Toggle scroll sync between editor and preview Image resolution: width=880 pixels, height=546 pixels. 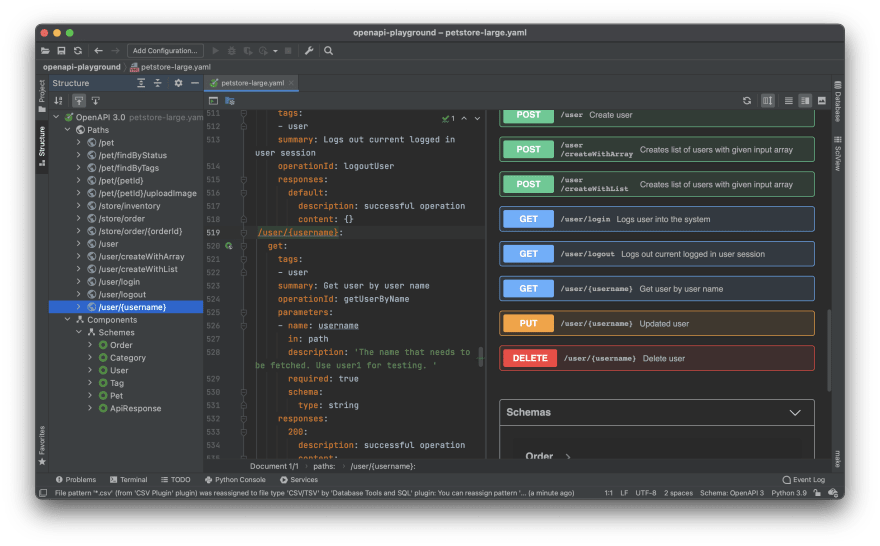point(768,100)
